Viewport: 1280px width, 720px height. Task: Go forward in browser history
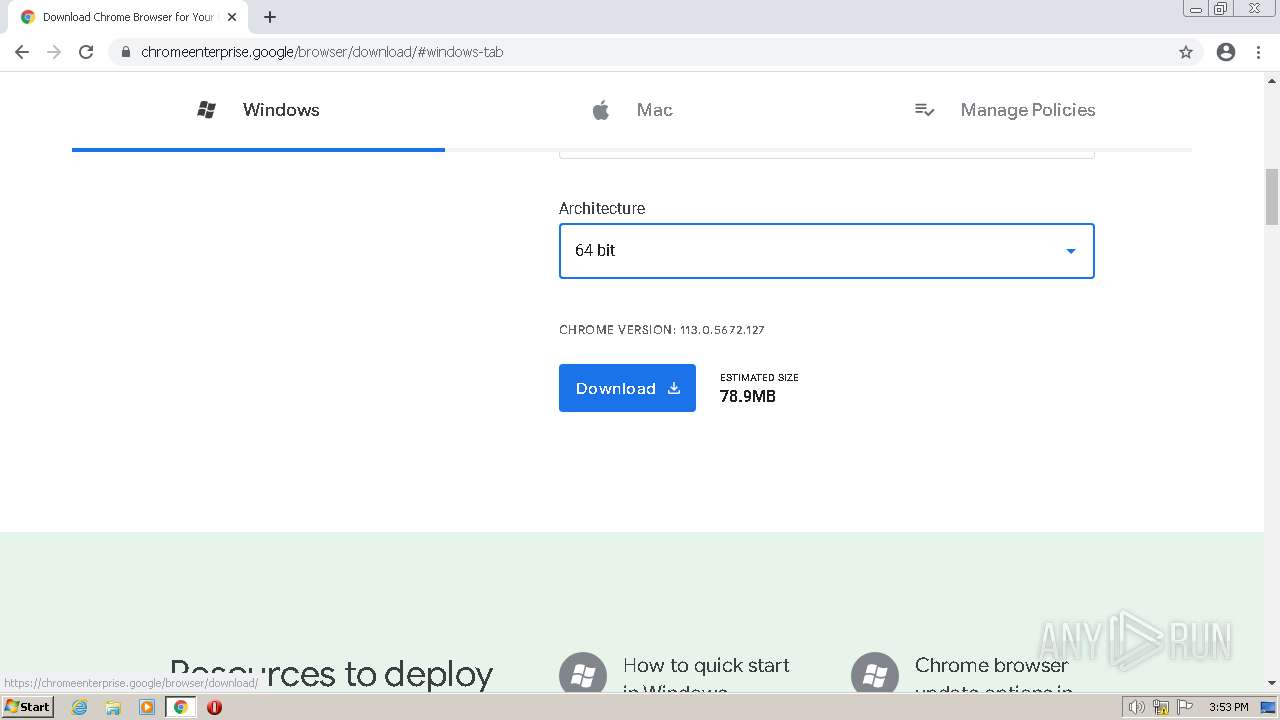(54, 52)
